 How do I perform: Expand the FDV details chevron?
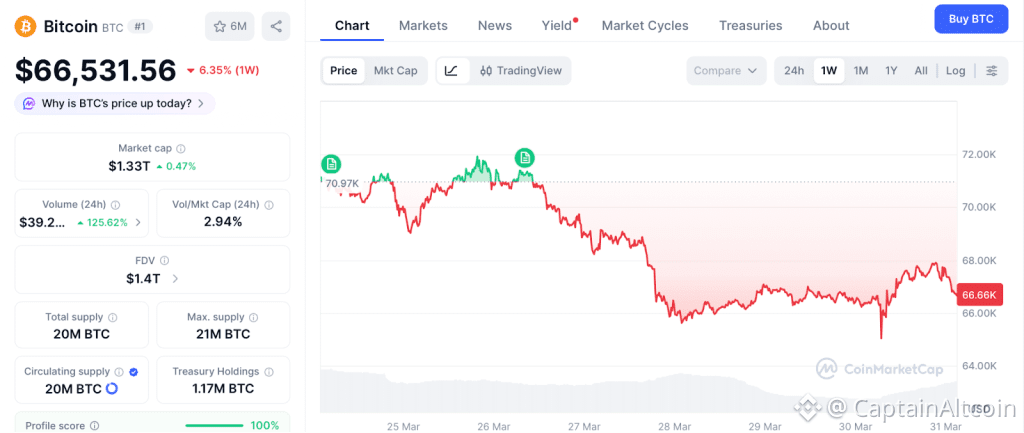click(x=176, y=279)
